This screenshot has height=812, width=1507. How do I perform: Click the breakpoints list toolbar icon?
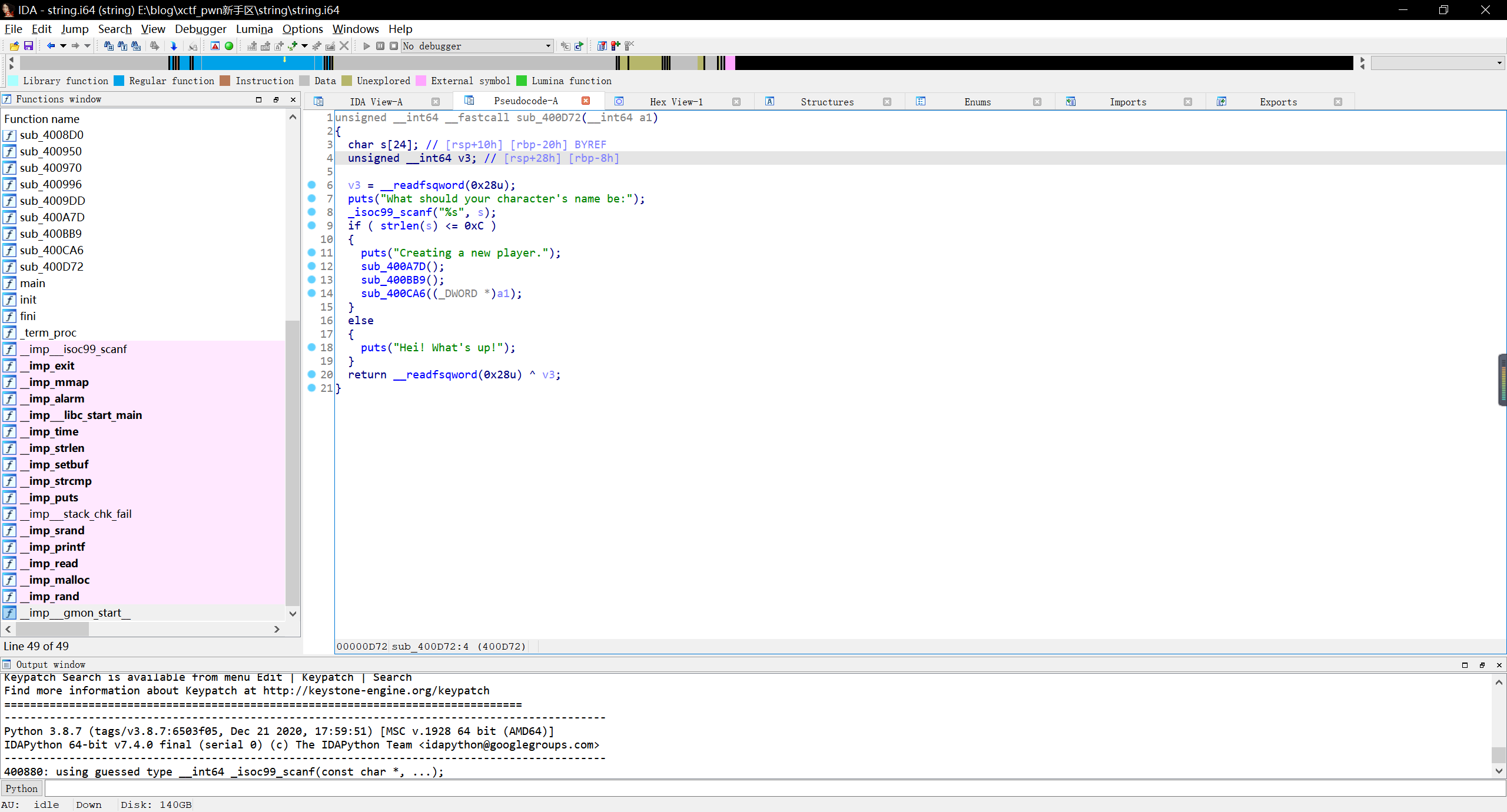click(602, 46)
